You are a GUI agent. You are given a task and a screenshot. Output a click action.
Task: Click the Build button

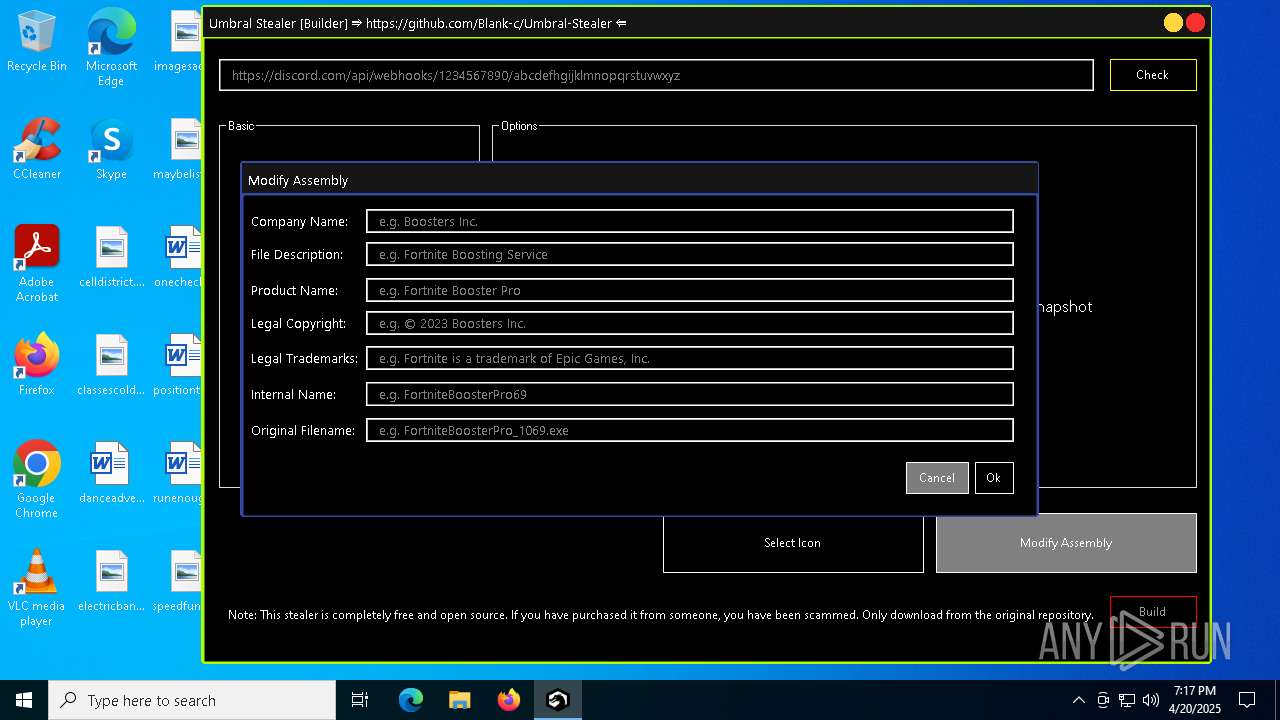1152,612
